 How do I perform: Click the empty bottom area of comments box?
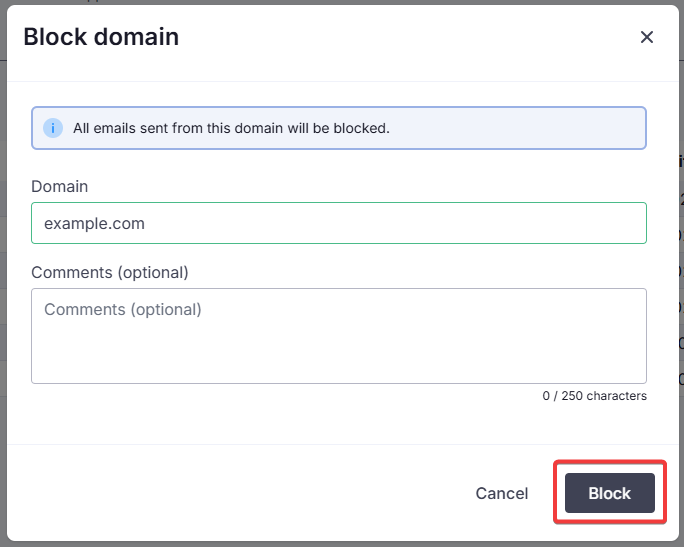click(x=339, y=362)
